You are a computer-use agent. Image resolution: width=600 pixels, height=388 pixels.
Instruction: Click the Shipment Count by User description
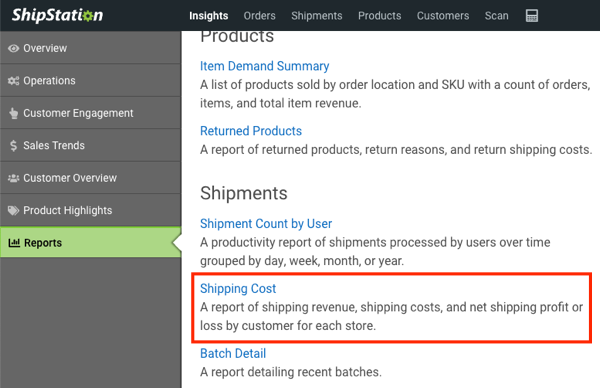coord(375,251)
